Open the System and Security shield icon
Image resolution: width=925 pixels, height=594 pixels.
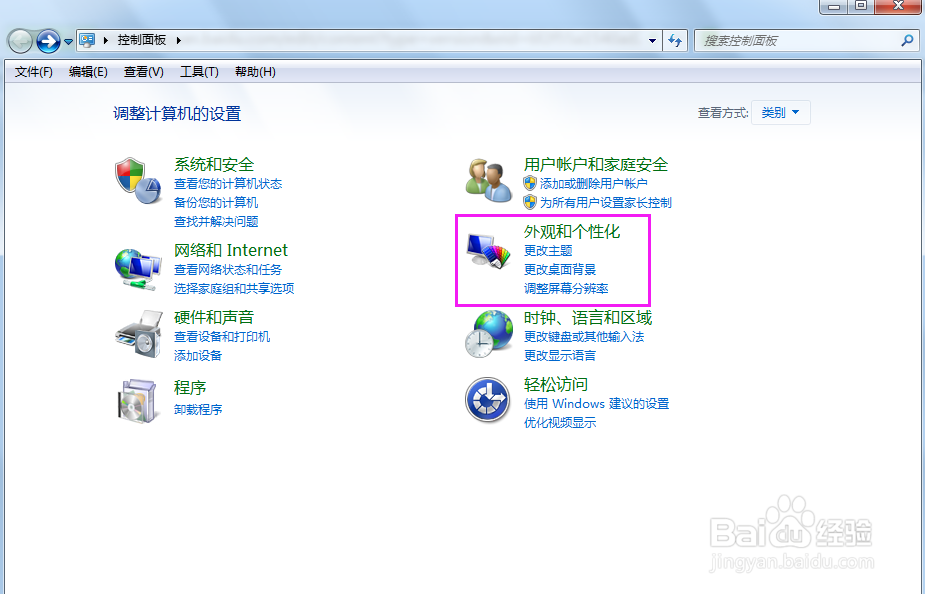[139, 181]
